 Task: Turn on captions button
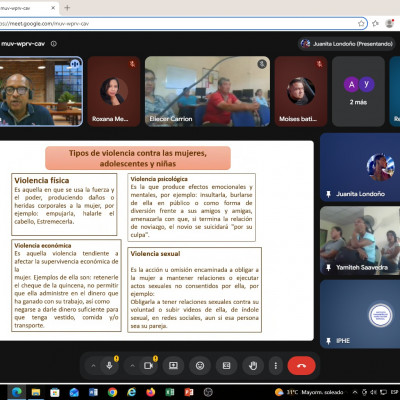tap(227, 366)
